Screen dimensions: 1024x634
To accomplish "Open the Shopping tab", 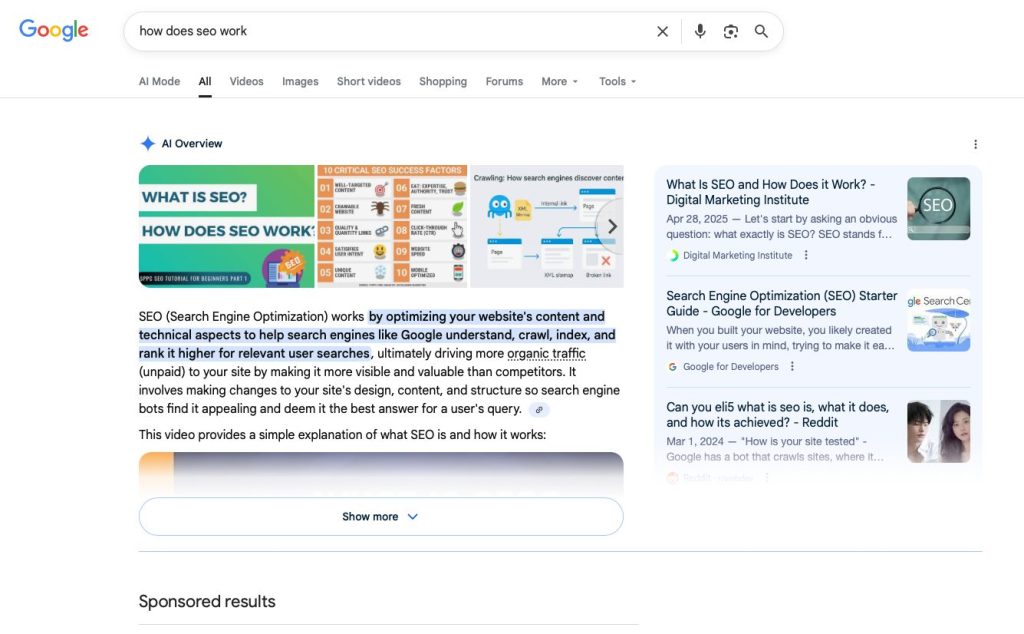I will (x=443, y=82).
